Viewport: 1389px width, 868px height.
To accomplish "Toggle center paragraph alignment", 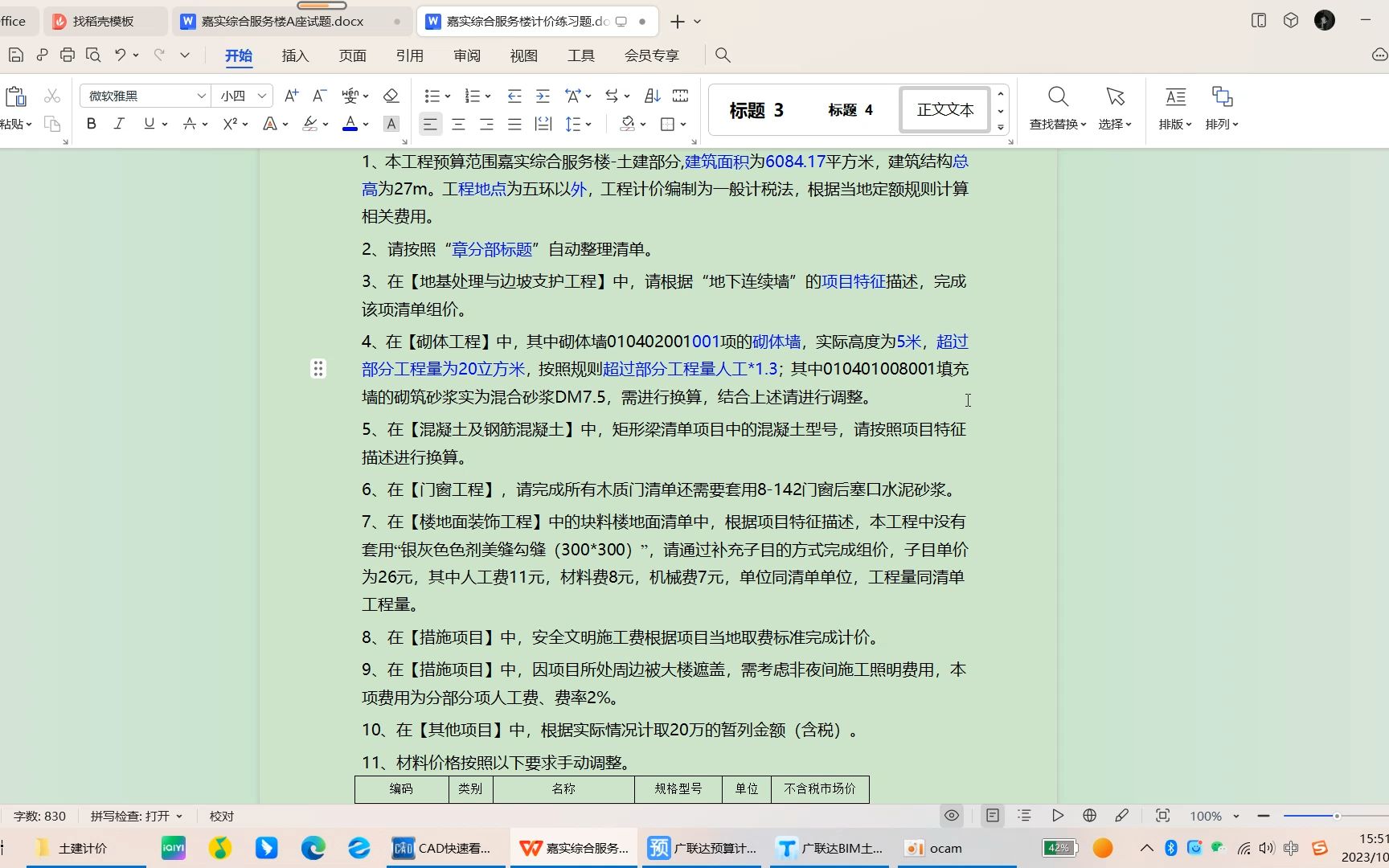I will (x=458, y=124).
